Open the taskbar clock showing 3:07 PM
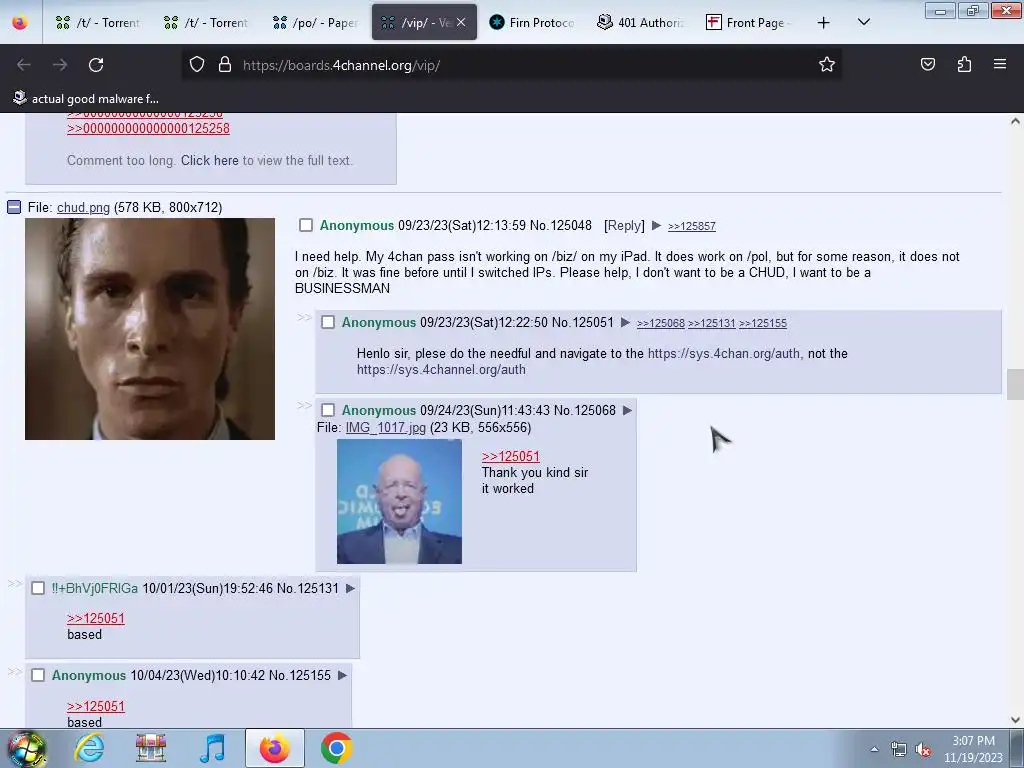 973,749
